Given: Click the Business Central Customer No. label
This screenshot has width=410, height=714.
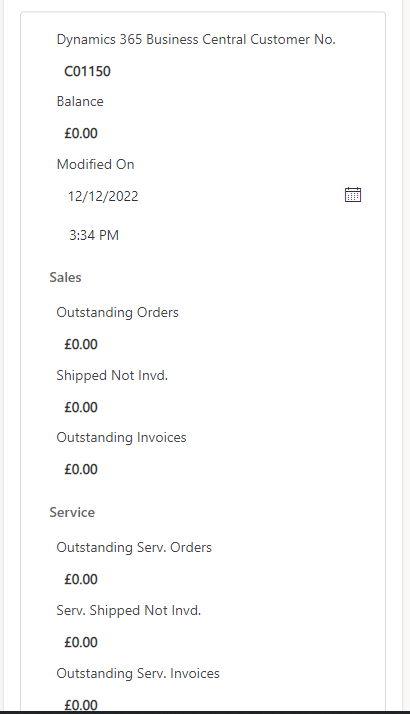Looking at the screenshot, I should click(x=196, y=40).
